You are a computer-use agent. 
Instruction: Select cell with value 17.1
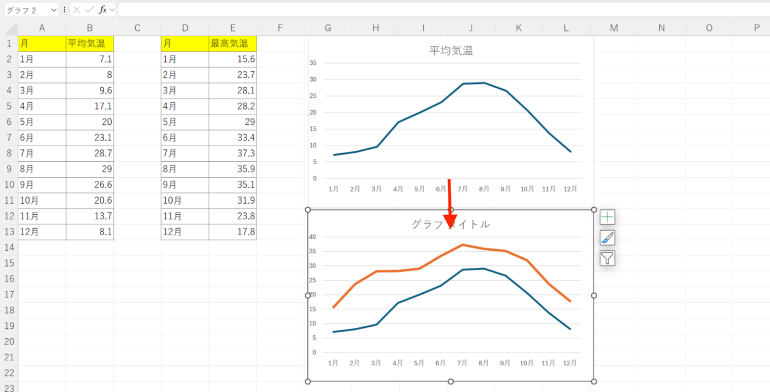click(x=89, y=107)
